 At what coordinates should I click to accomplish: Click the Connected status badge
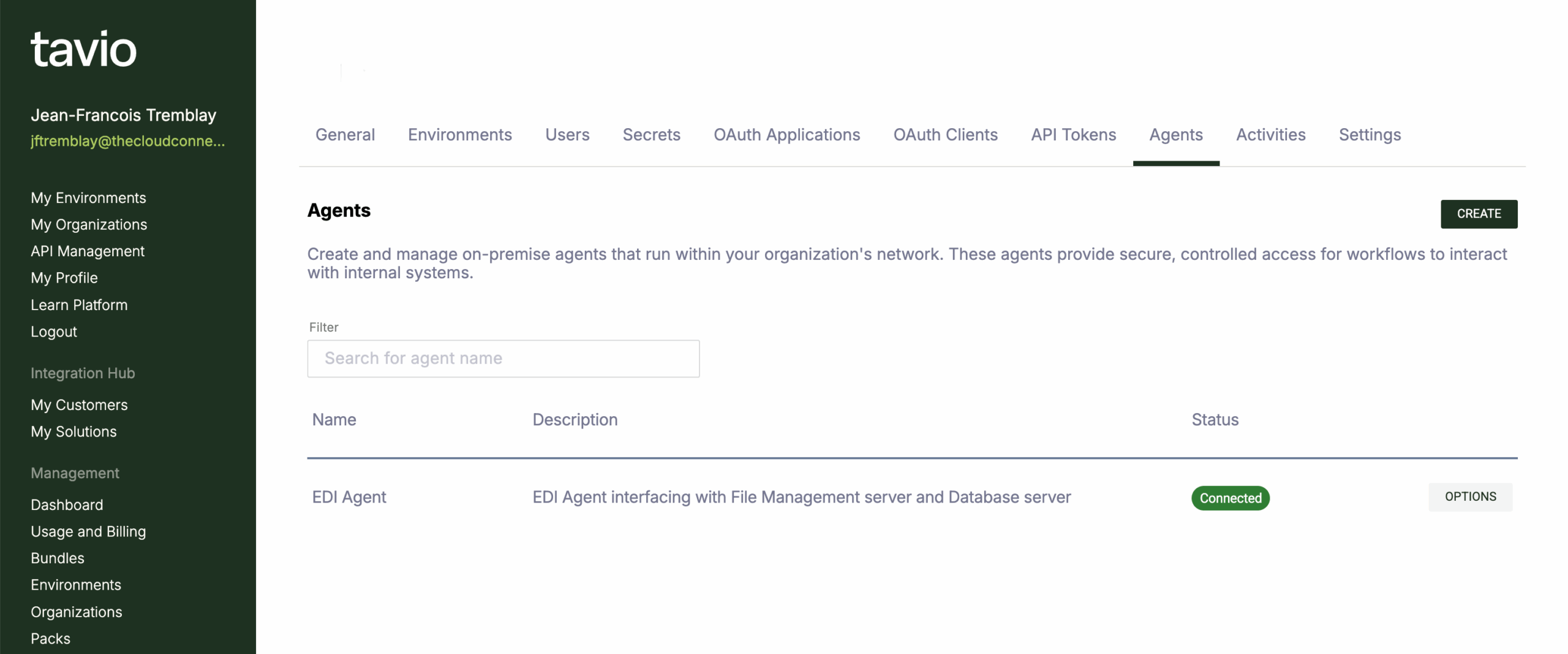point(1230,498)
